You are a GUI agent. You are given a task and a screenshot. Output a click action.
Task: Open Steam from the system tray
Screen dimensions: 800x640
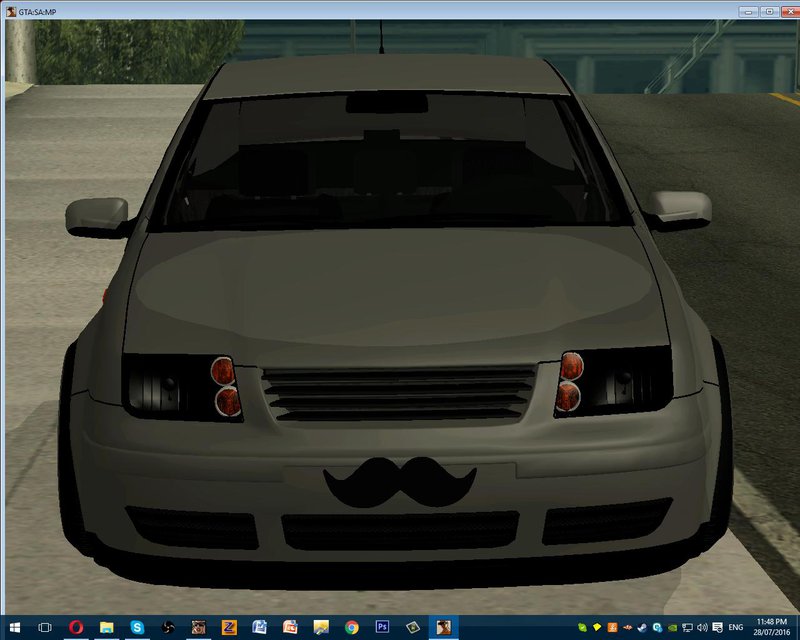coord(642,627)
